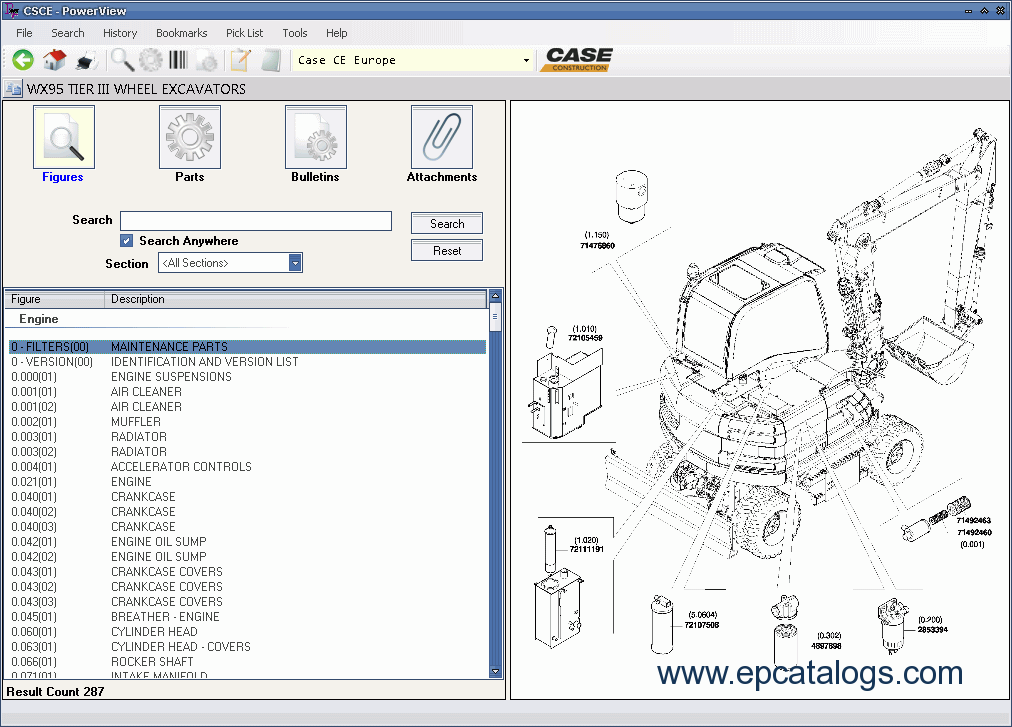1012x727 pixels.
Task: Click part number 72111191 in diagram
Action: [x=587, y=549]
